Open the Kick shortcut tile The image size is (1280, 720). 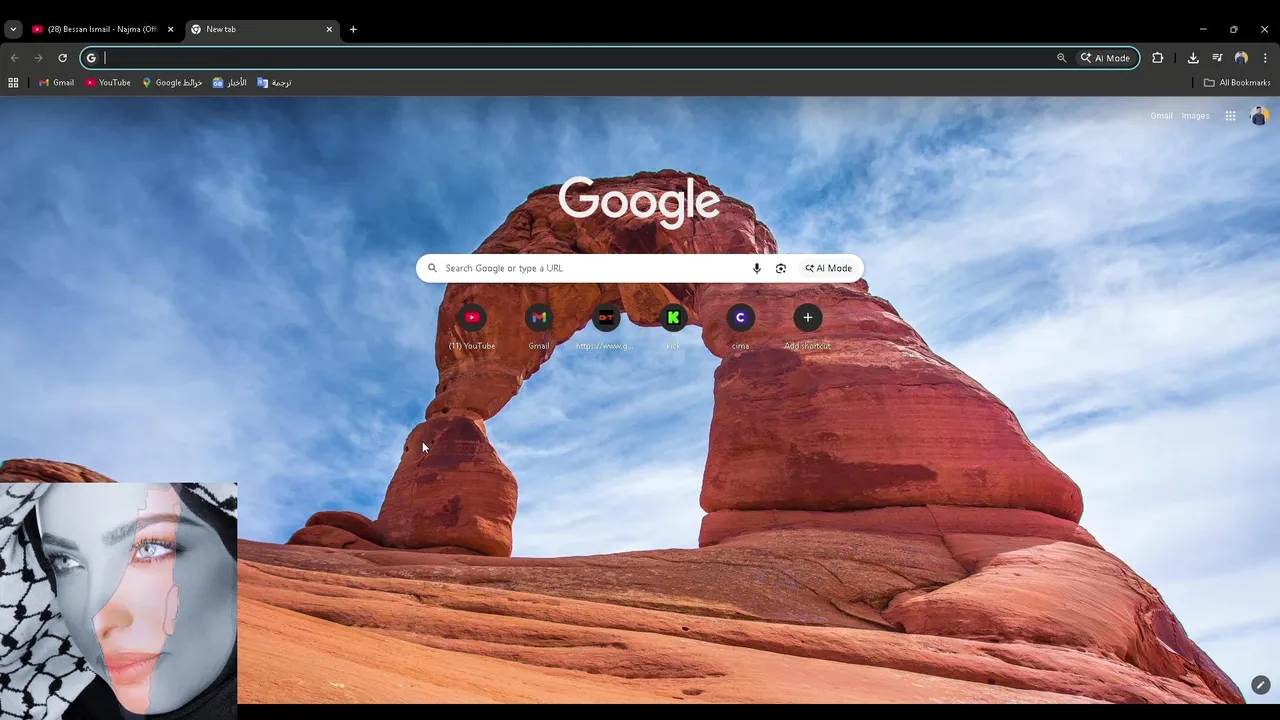pyautogui.click(x=673, y=327)
